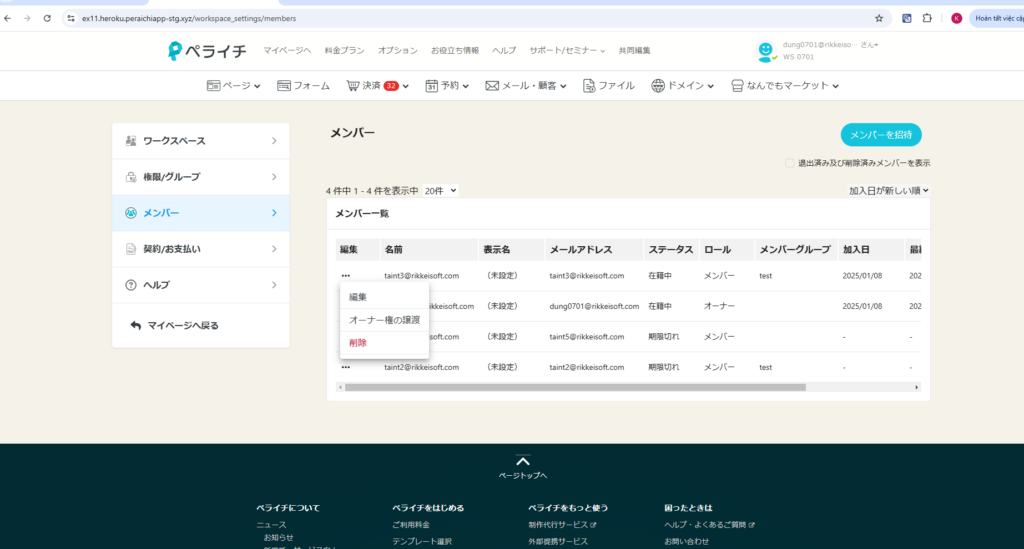This screenshot has width=1024, height=549.
Task: Expand the ページ navigation dropdown
Action: pyautogui.click(x=233, y=86)
